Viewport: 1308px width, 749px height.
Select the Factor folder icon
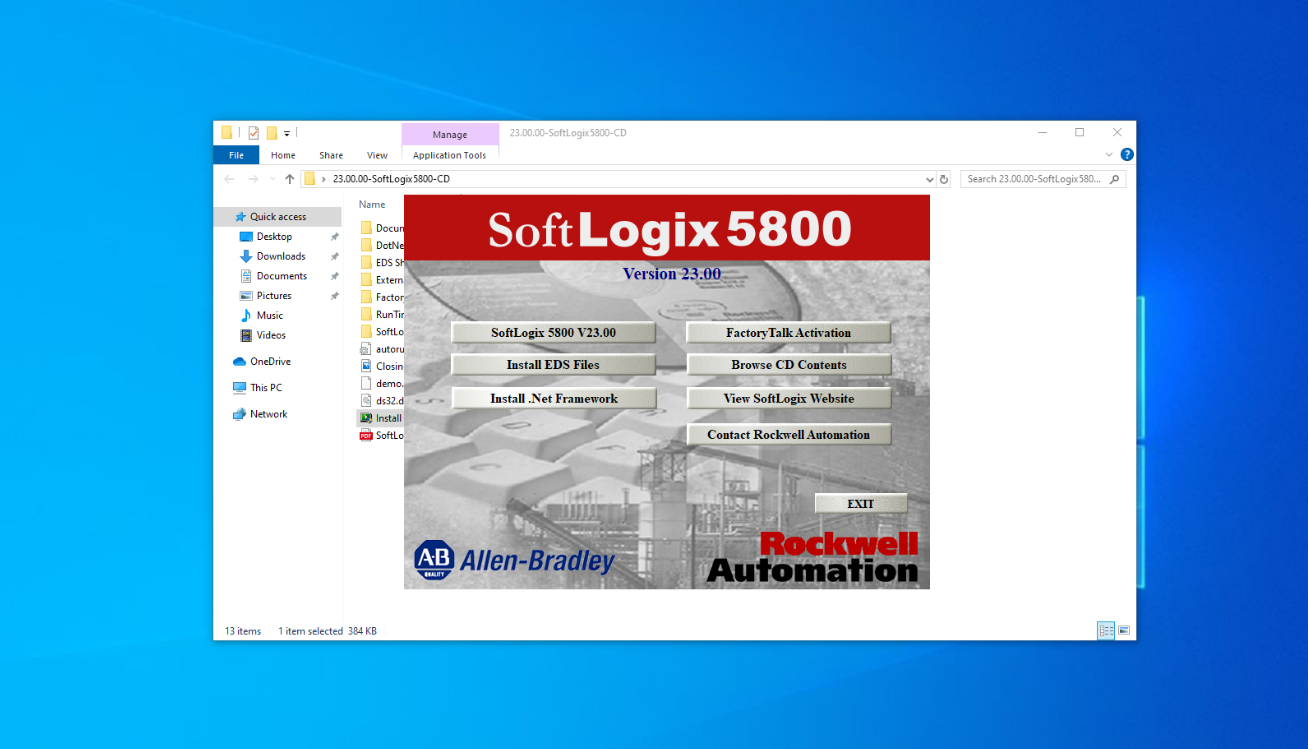tap(366, 297)
